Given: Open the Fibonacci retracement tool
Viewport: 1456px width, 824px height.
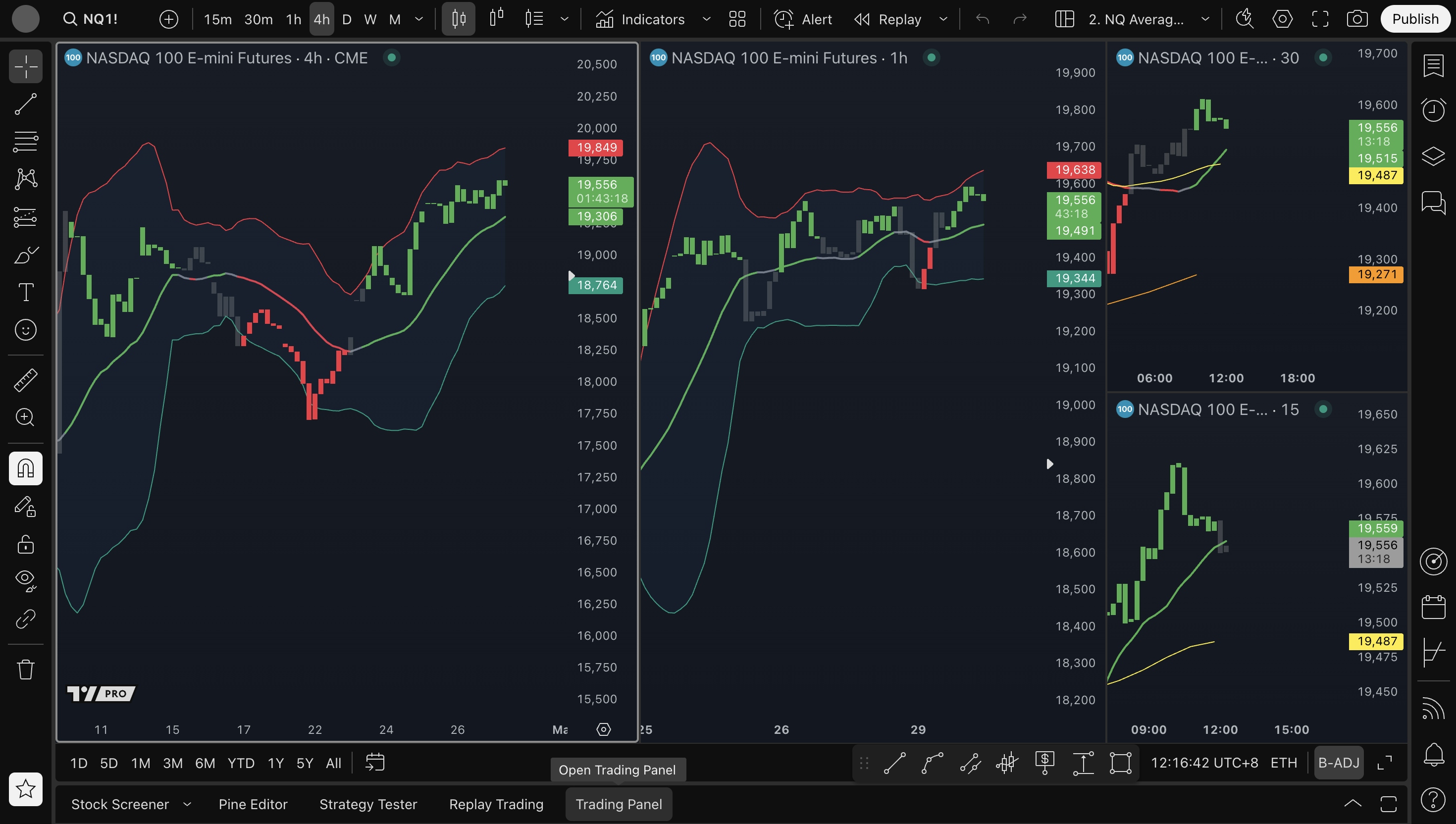Looking at the screenshot, I should coord(25,141).
